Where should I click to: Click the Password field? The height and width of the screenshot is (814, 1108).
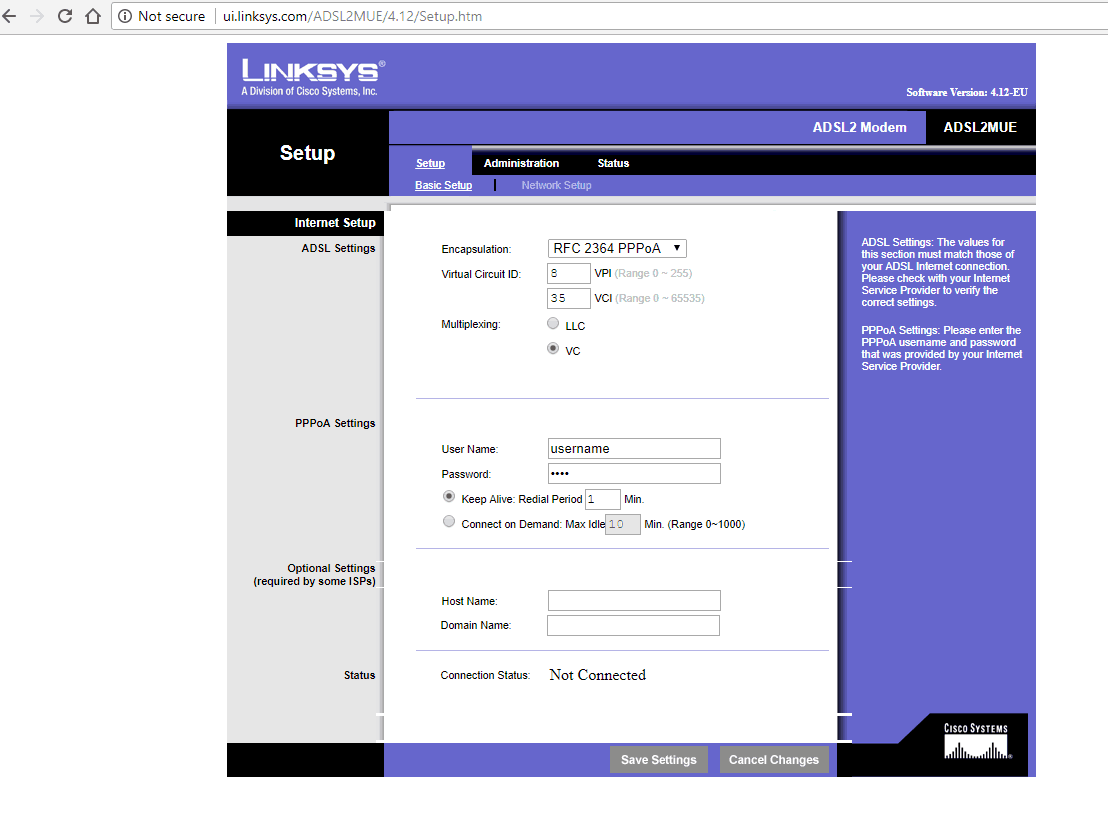point(635,473)
